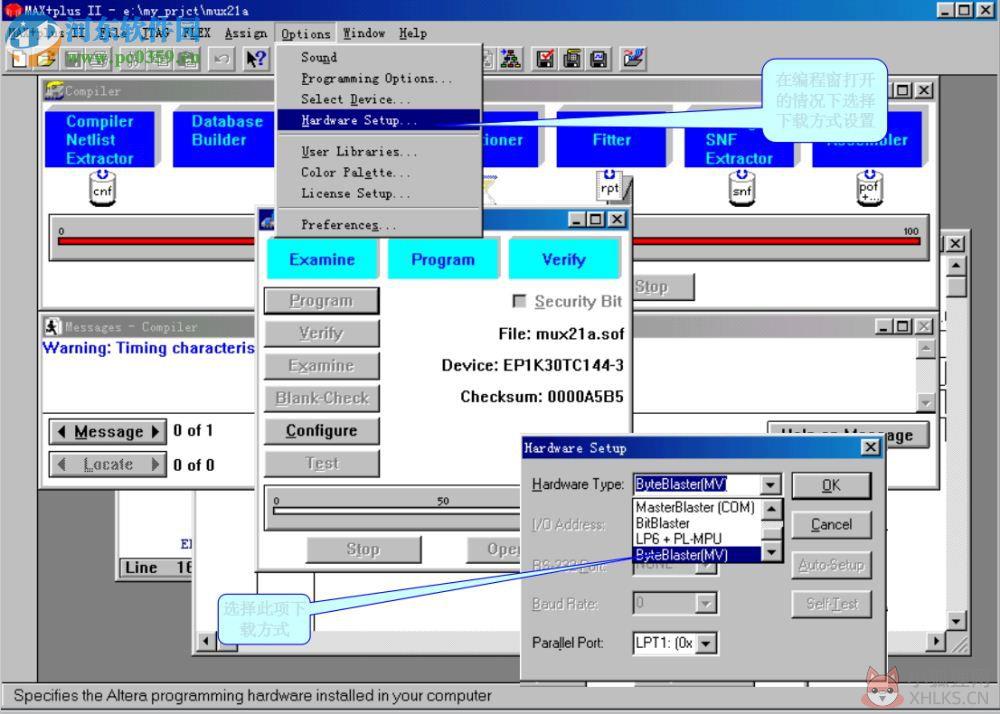The width and height of the screenshot is (1000, 714).
Task: Click the Messages window title icon
Action: [x=53, y=327]
